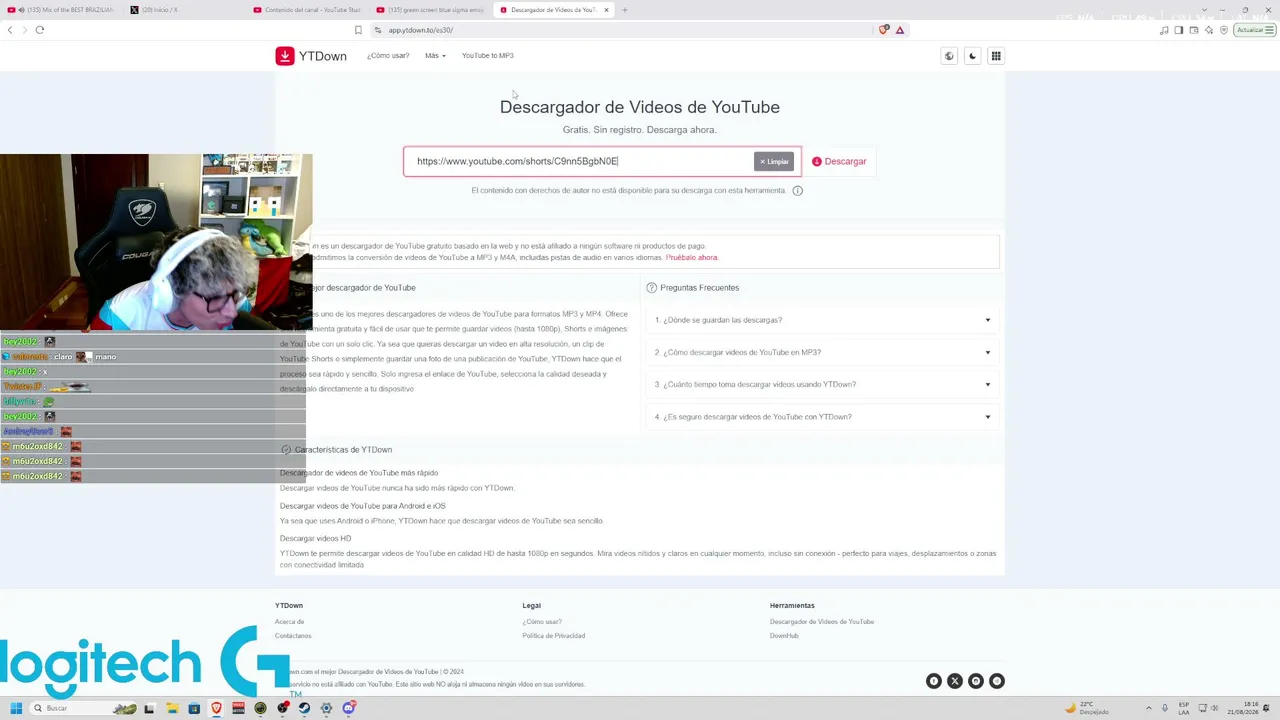Click the taskbar 'Buscar' search box
The width and height of the screenshot is (1280, 720).
click(x=83, y=708)
